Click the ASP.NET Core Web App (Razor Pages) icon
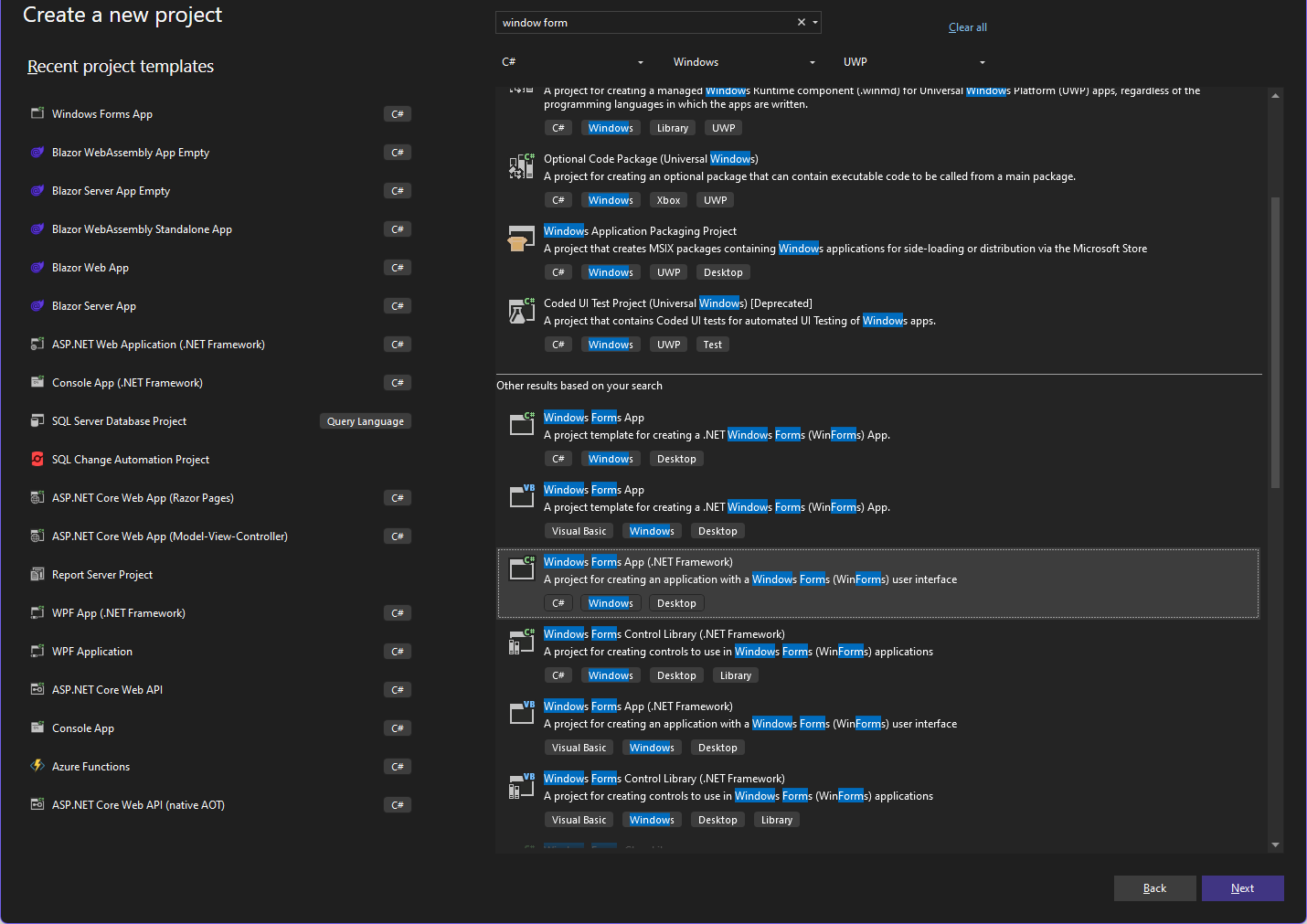Viewport: 1307px width, 924px height. point(37,497)
